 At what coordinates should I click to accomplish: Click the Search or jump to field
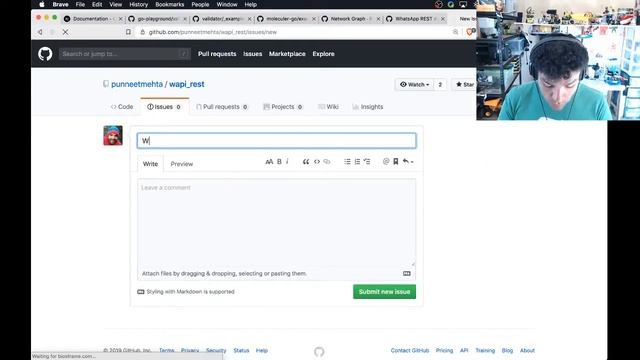pyautogui.click(x=124, y=54)
